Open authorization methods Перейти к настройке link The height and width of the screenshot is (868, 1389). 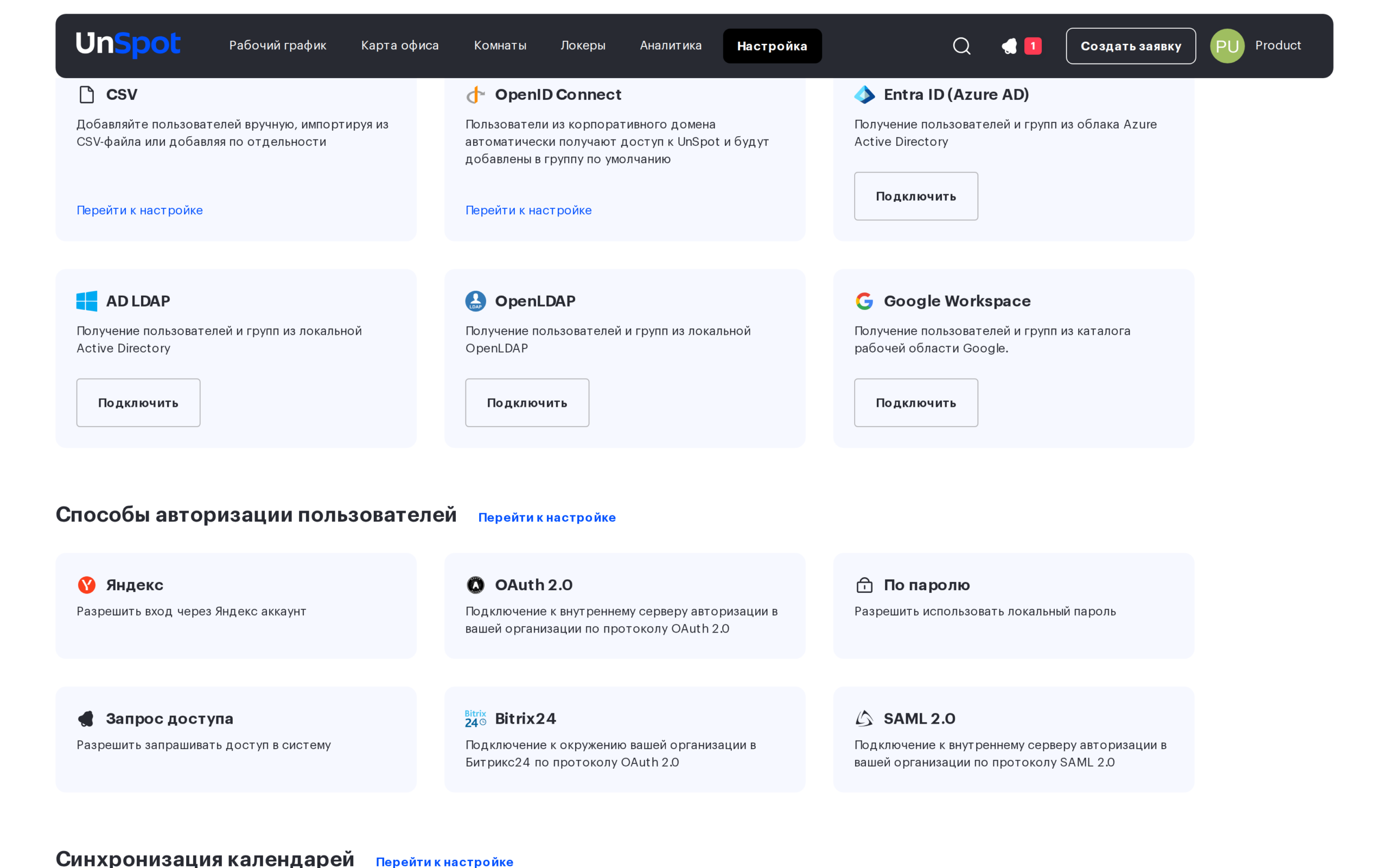pyautogui.click(x=547, y=517)
